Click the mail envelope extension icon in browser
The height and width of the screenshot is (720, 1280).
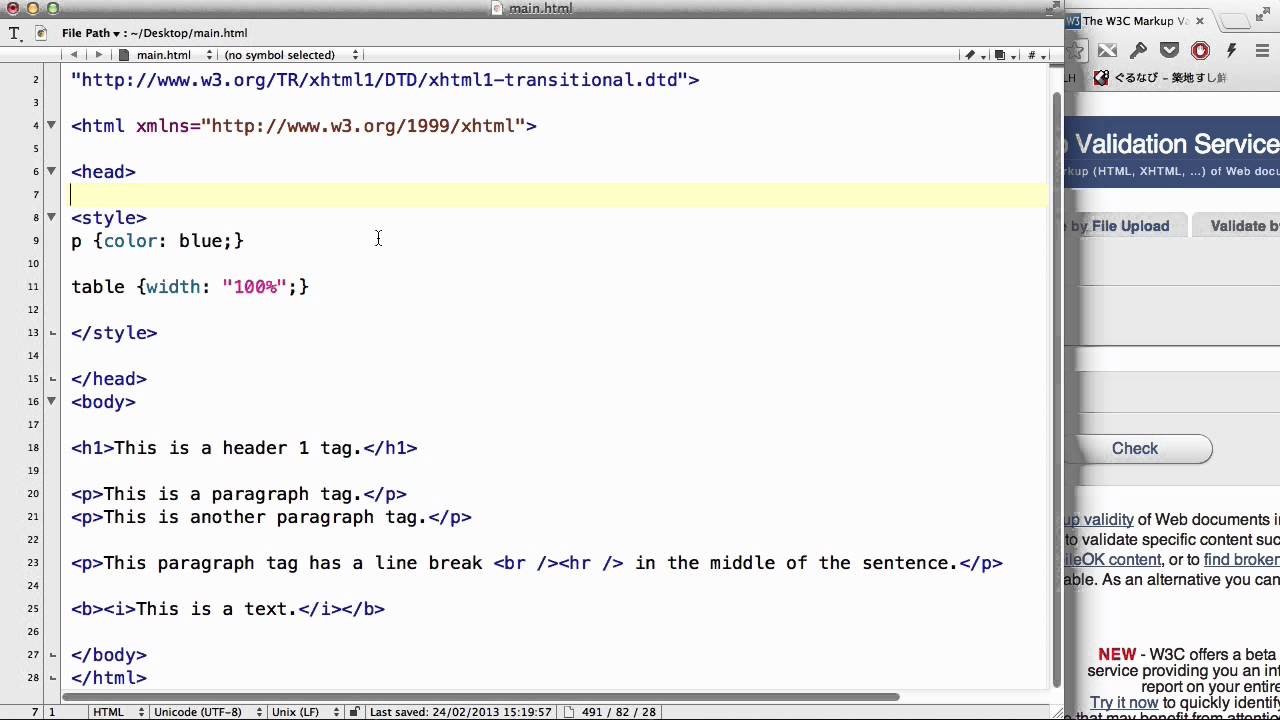coord(1107,50)
